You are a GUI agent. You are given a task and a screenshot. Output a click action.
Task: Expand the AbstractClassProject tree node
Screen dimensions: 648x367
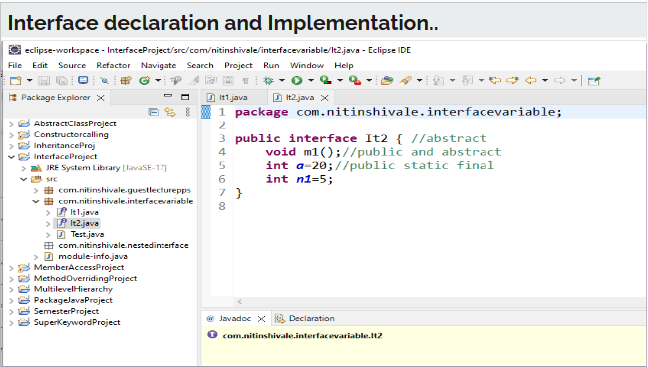click(x=12, y=124)
